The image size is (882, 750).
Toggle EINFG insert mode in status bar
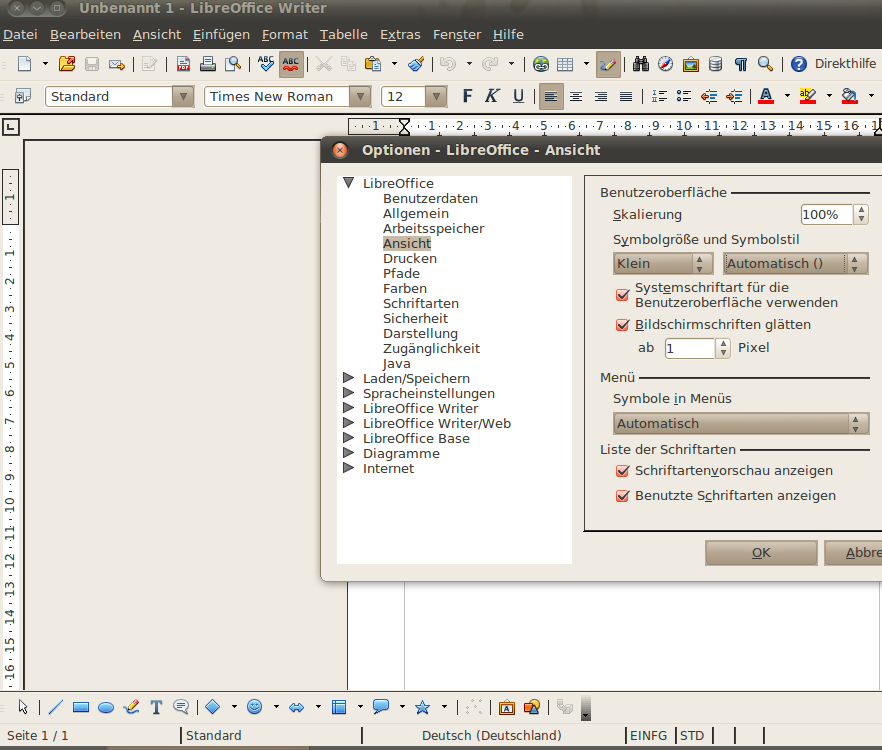(649, 735)
